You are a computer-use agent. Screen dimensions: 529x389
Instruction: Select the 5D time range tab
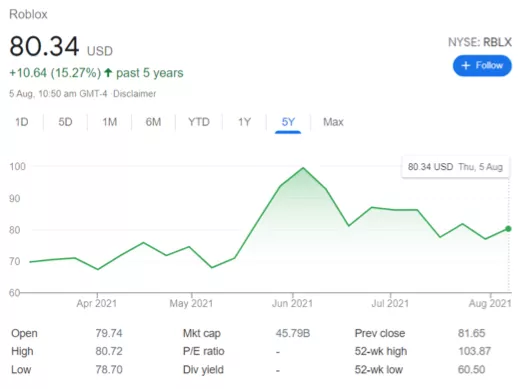(x=65, y=122)
